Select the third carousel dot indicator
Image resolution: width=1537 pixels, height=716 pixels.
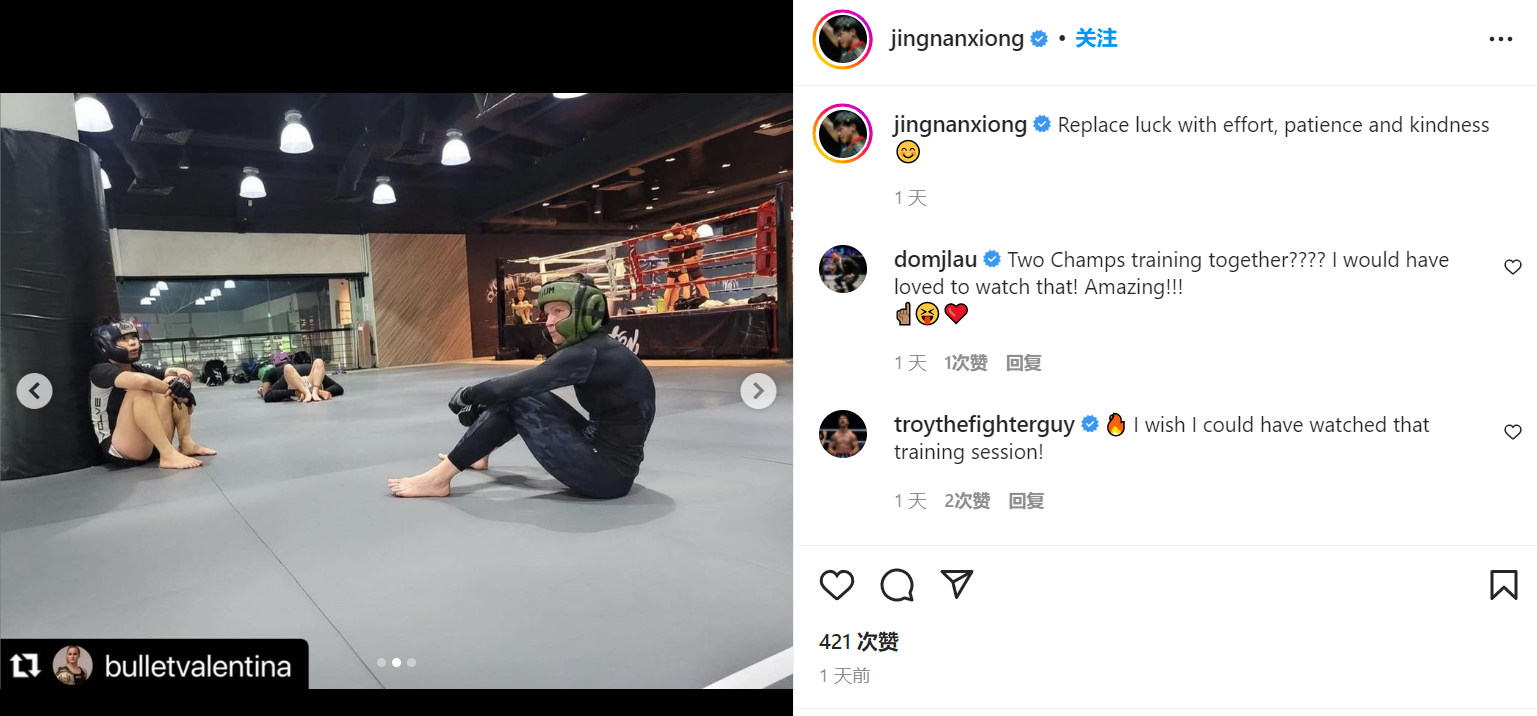(411, 662)
